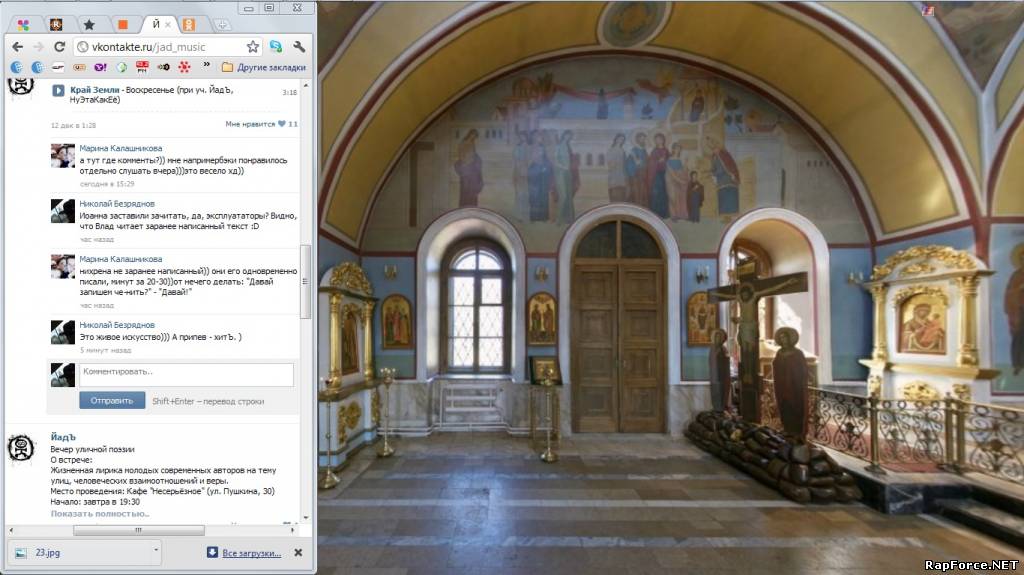Open Марина Калашникова's profile from first comment
The height and width of the screenshot is (575, 1024).
click(x=121, y=148)
